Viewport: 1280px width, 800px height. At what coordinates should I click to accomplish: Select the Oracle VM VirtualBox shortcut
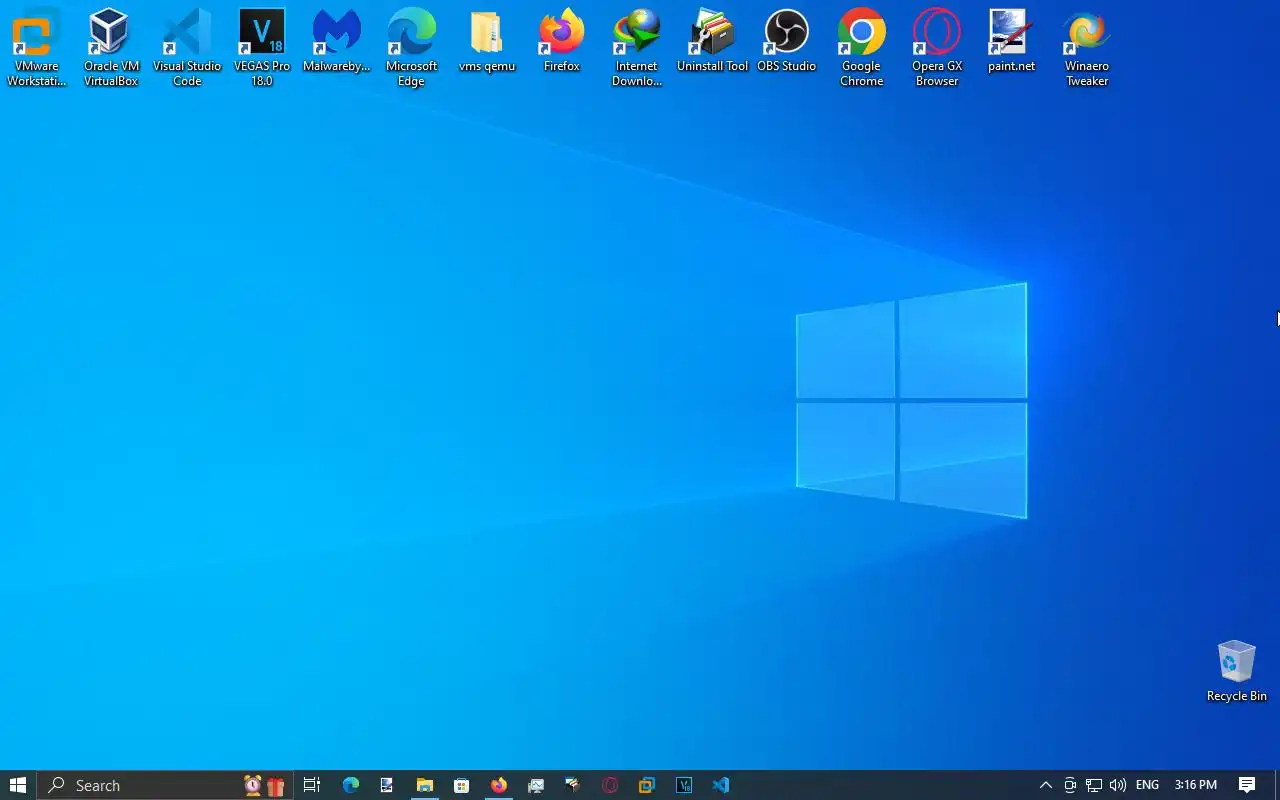(x=111, y=48)
